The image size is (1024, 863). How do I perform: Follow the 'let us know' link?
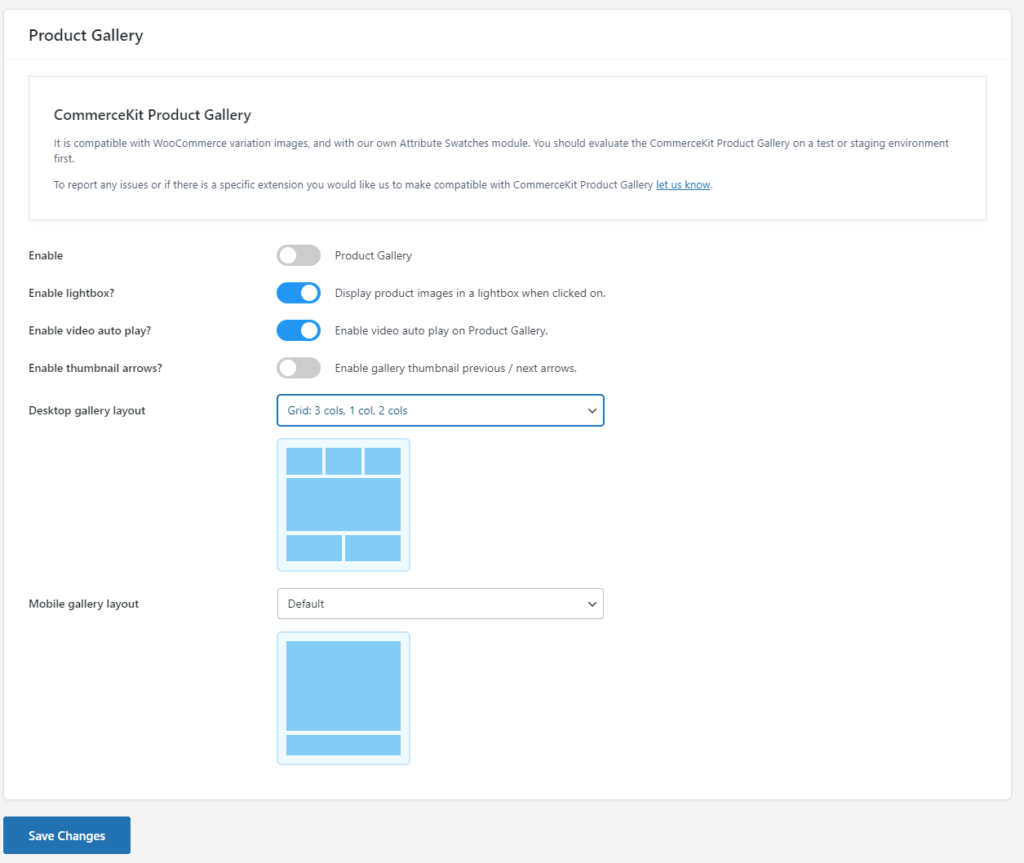click(x=683, y=185)
